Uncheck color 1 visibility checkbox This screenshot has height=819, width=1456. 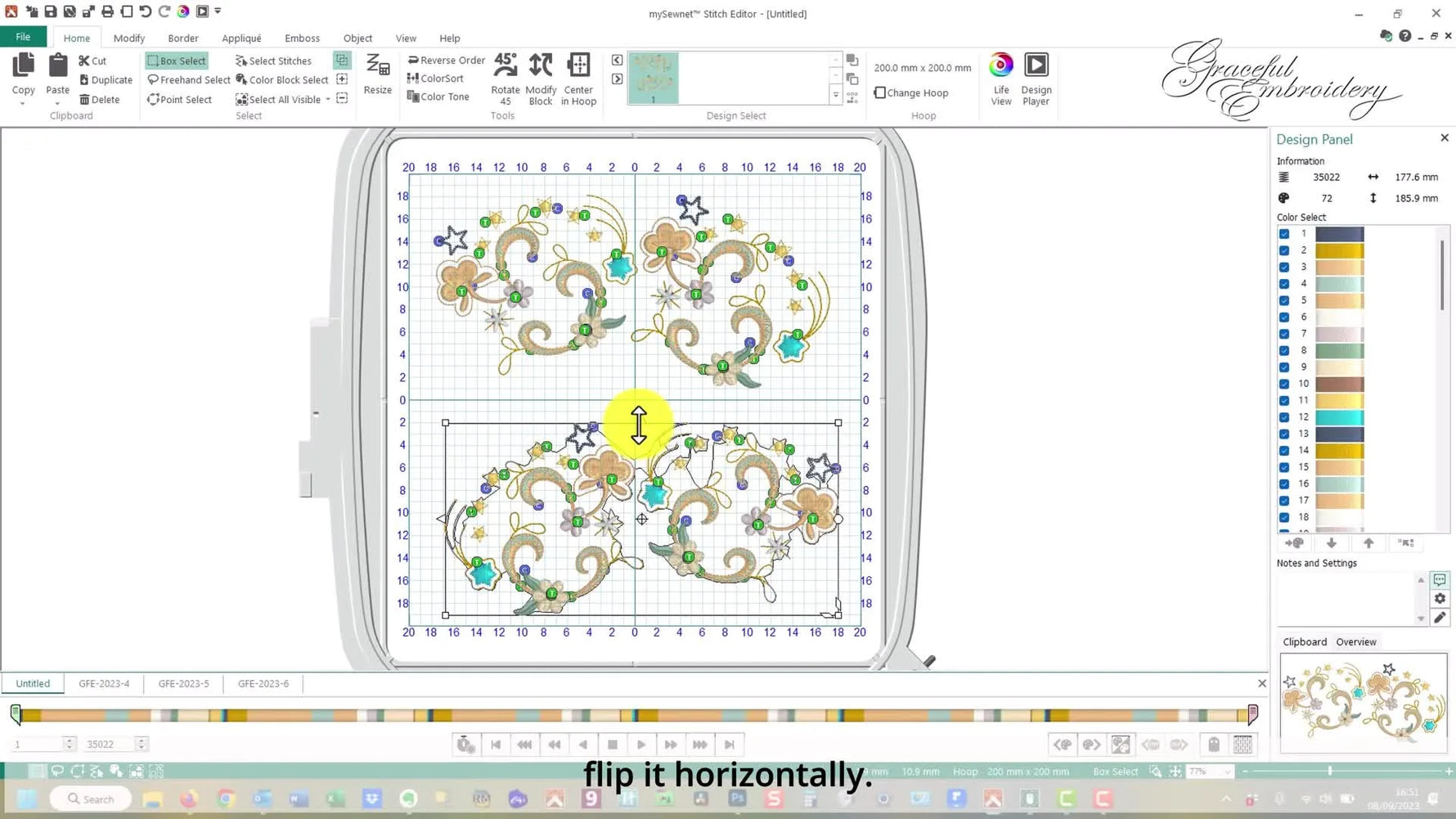pyautogui.click(x=1284, y=234)
